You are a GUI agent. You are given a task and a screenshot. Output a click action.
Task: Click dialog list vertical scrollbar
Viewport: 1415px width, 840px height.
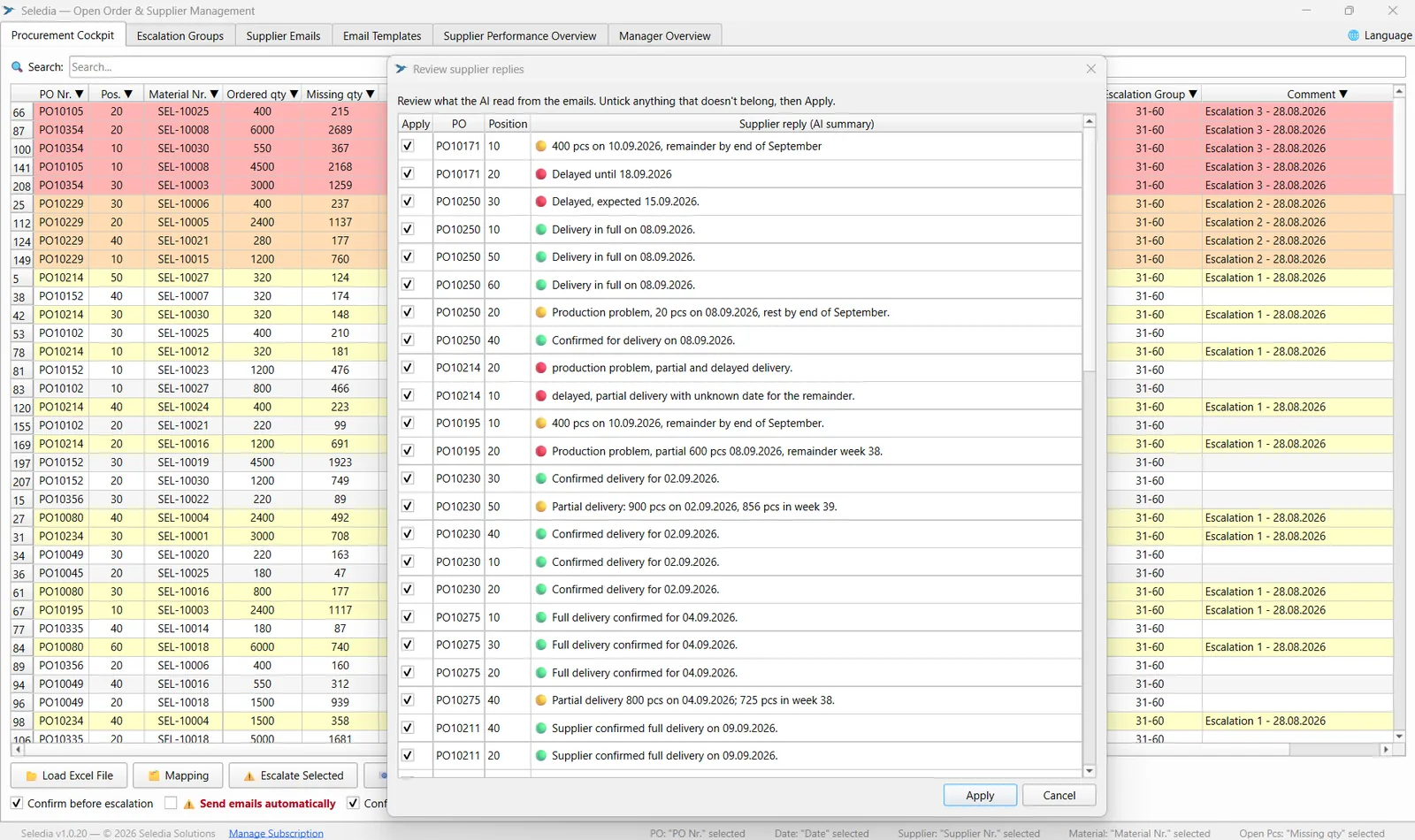(x=1090, y=249)
